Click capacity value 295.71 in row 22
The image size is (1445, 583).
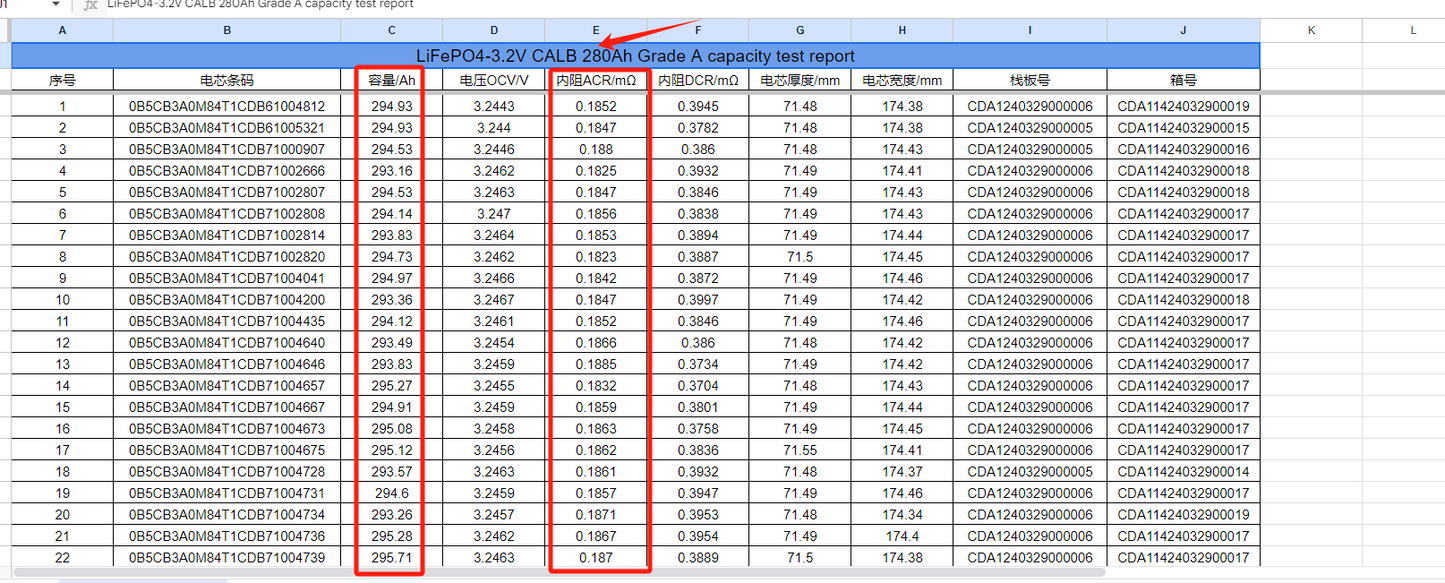click(x=391, y=558)
